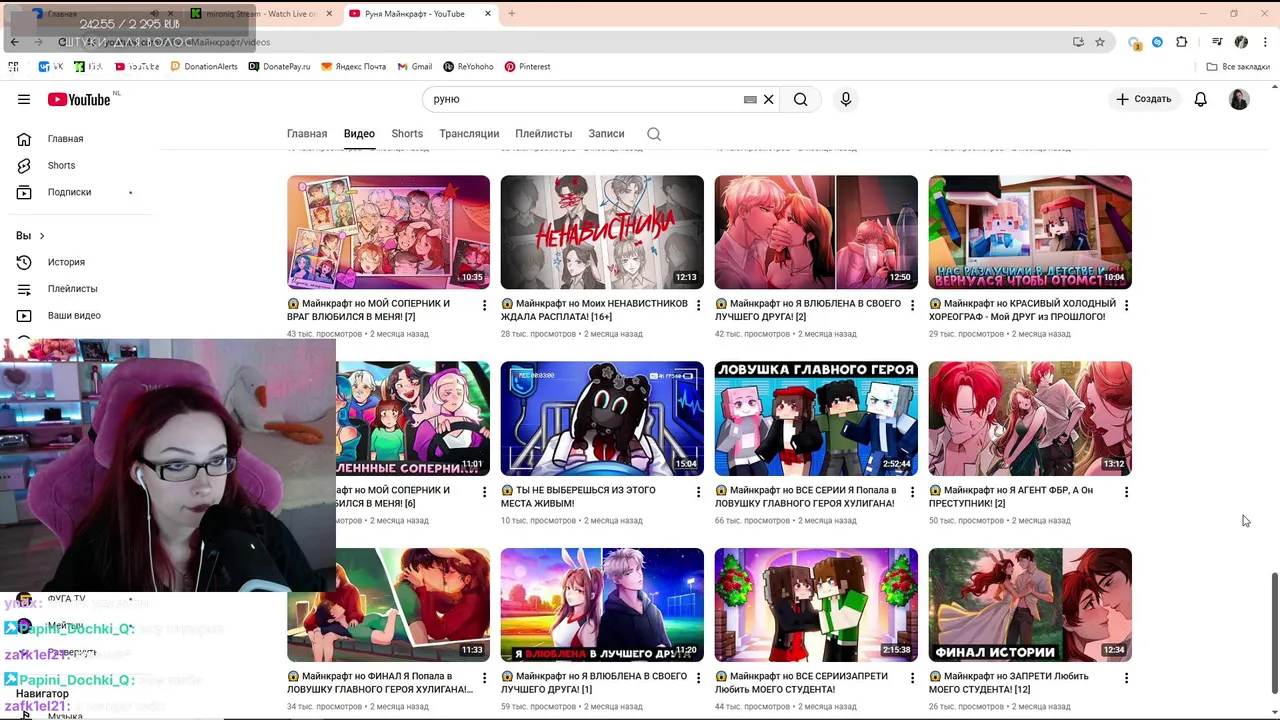Open DonationAlerts bookmark

click(x=204, y=67)
